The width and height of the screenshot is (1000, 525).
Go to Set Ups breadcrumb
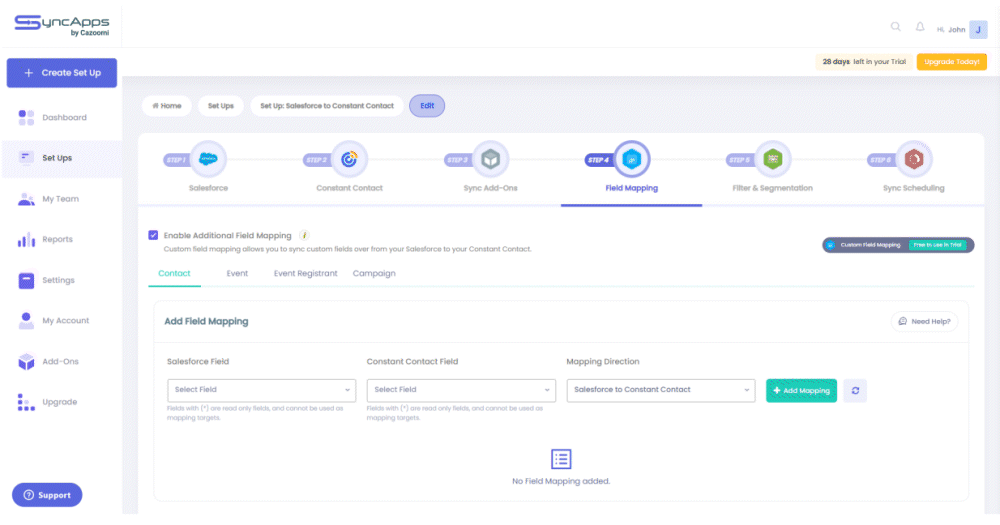click(221, 106)
